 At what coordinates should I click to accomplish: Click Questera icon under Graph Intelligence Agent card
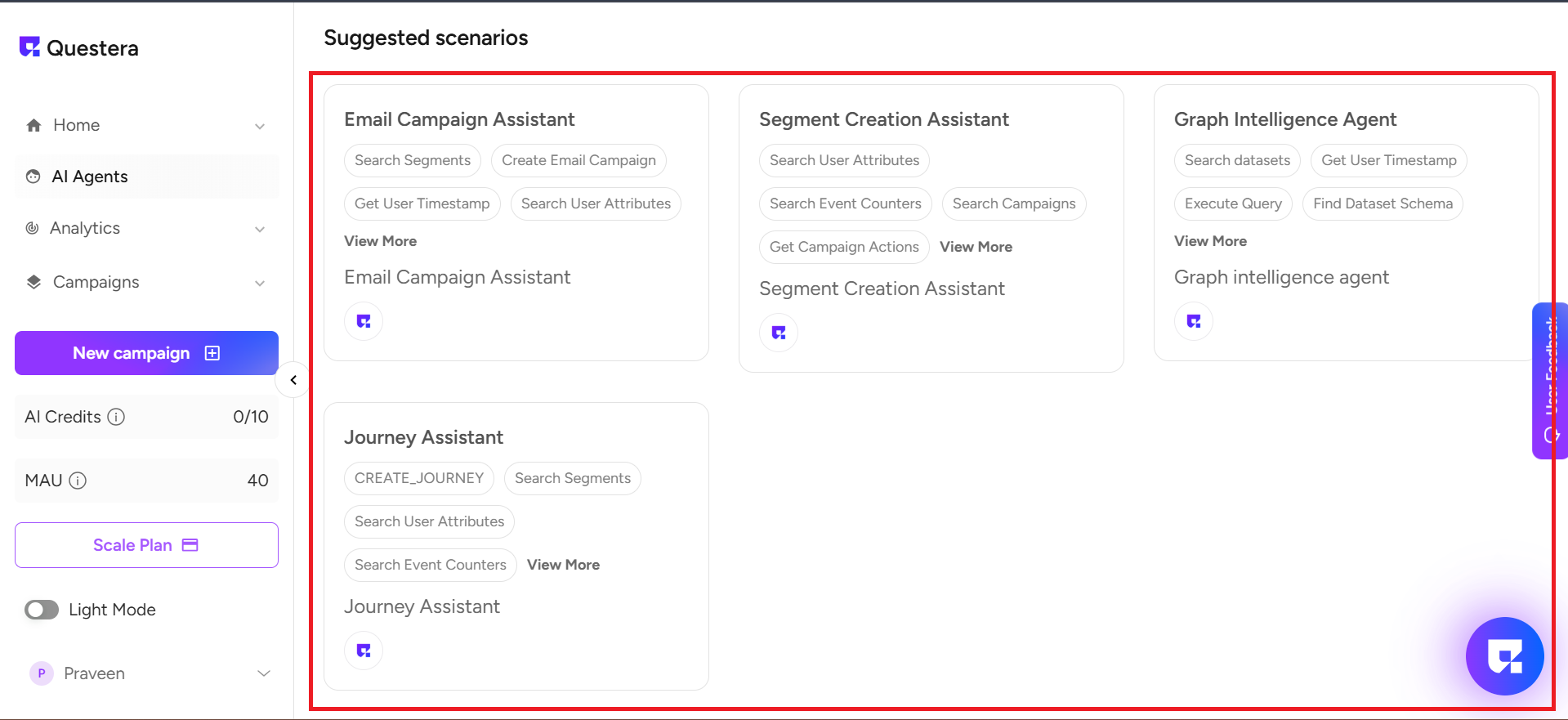(x=1194, y=321)
